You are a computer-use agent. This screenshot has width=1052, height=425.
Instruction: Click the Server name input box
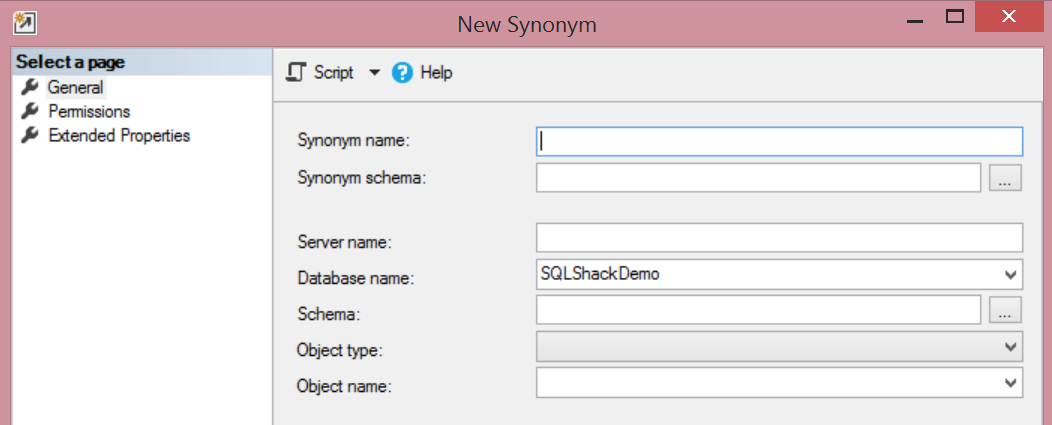(779, 238)
